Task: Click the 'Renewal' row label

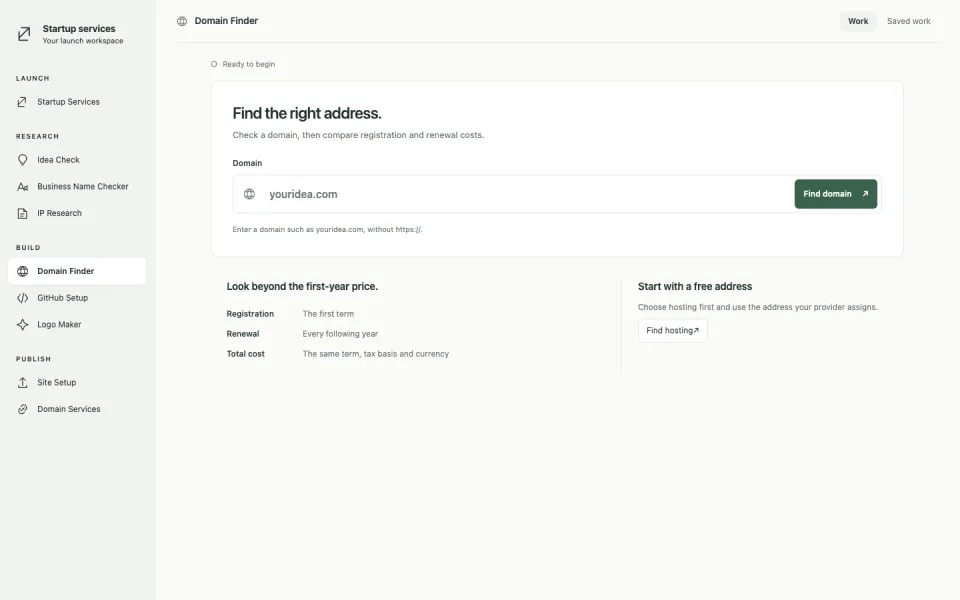Action: [x=243, y=334]
